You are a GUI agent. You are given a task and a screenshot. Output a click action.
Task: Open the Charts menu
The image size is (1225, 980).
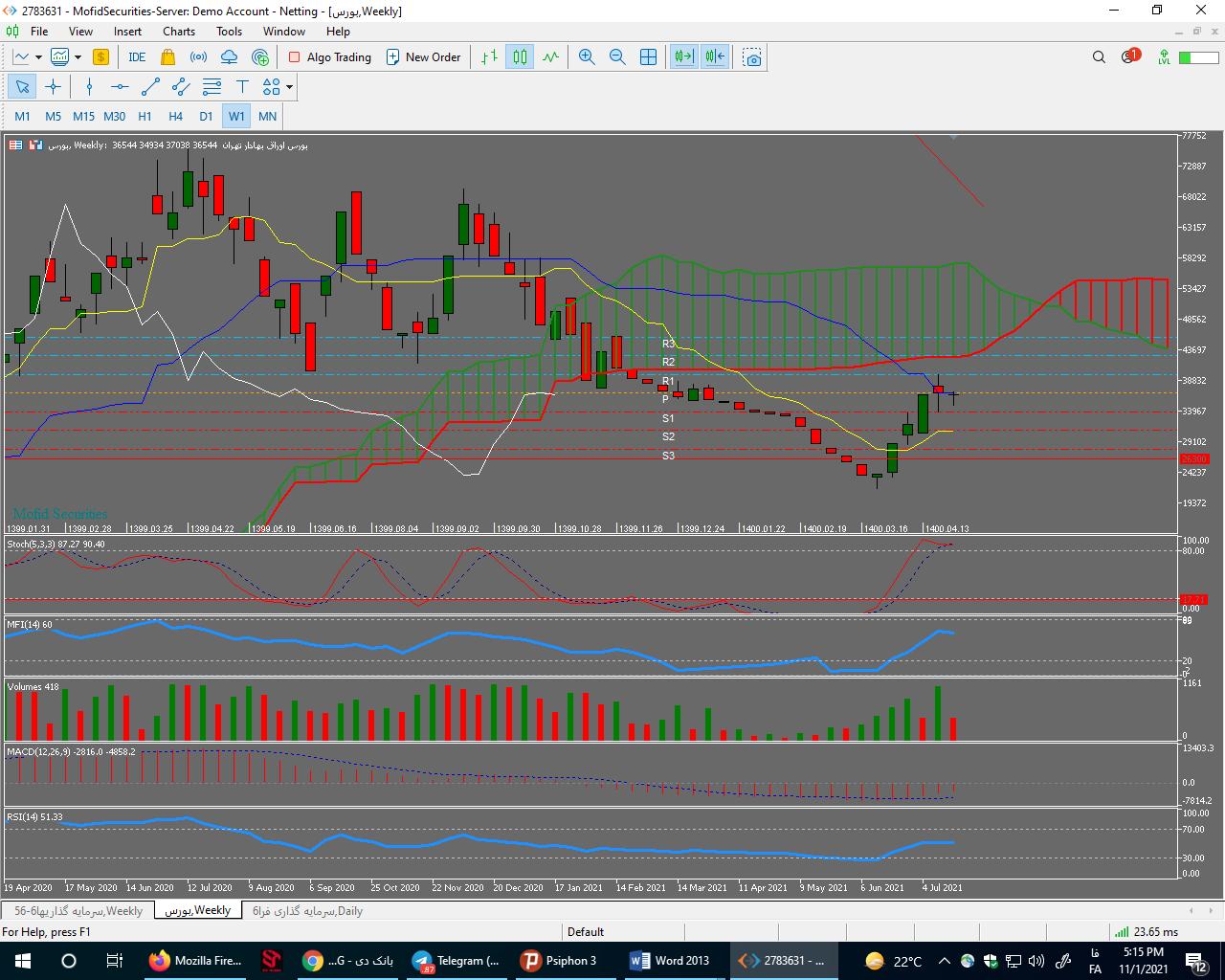tap(179, 32)
